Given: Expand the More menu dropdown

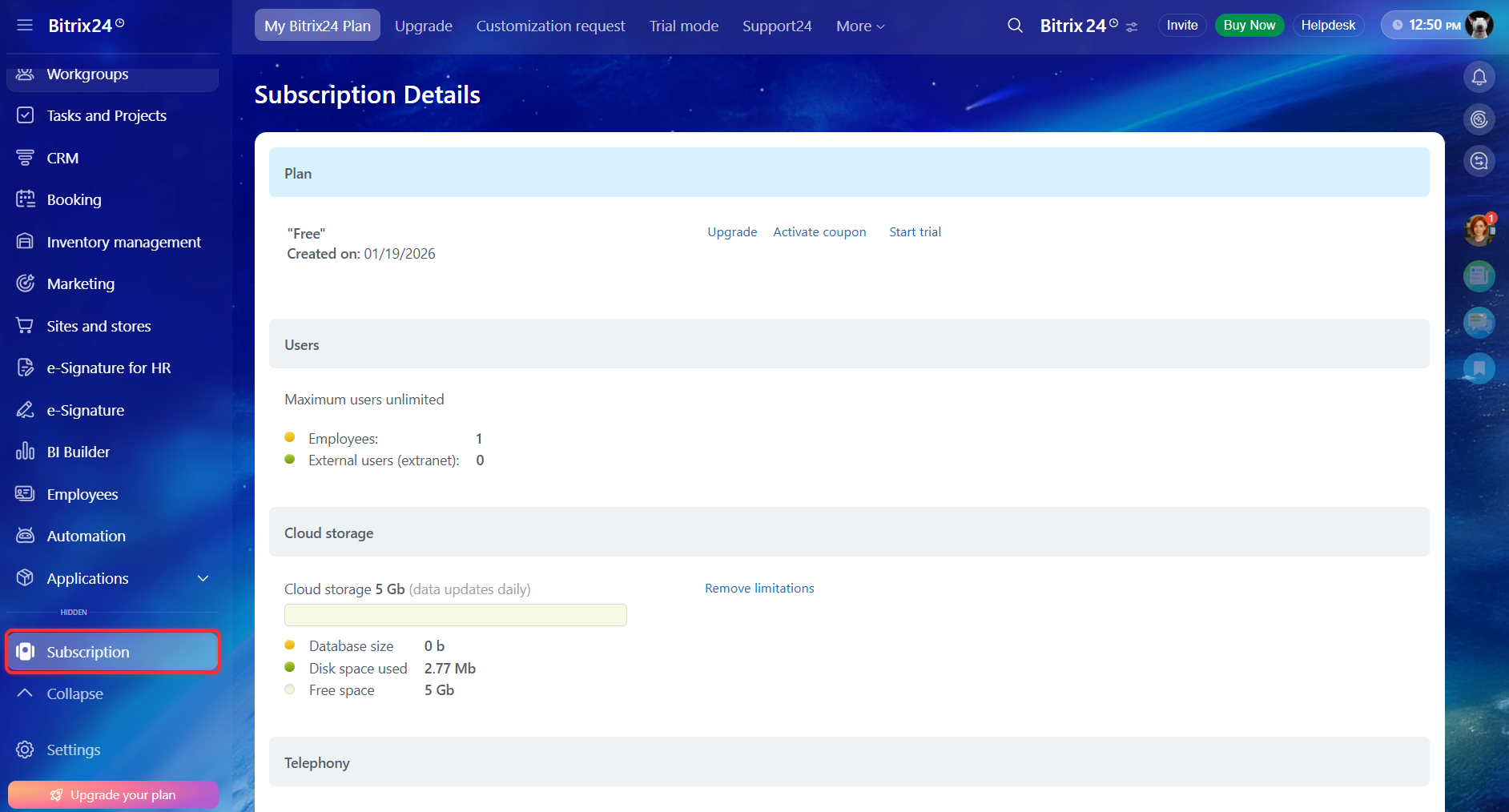Looking at the screenshot, I should [860, 26].
